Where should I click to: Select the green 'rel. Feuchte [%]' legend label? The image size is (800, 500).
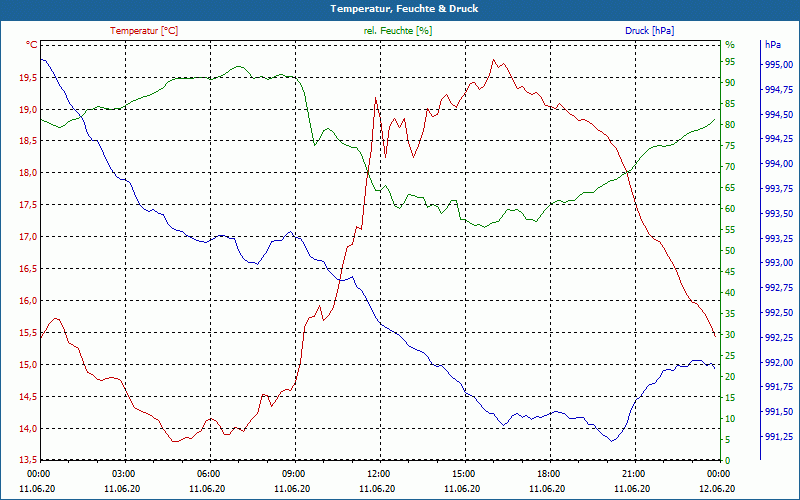click(397, 31)
